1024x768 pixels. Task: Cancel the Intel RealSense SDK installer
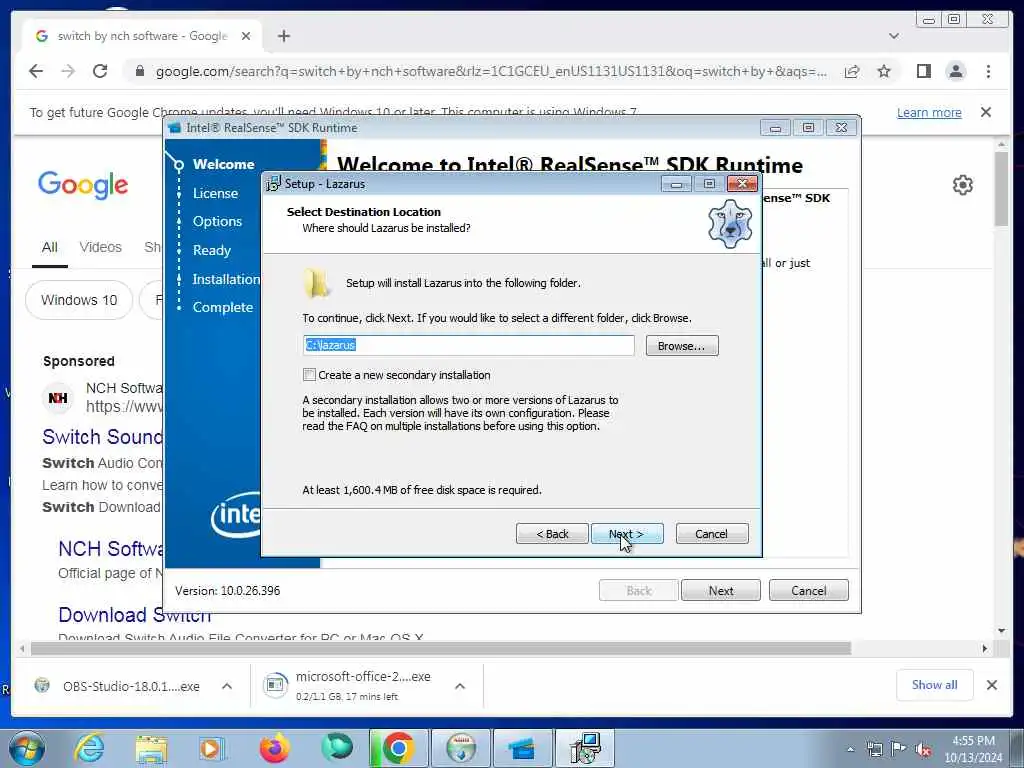tap(808, 590)
